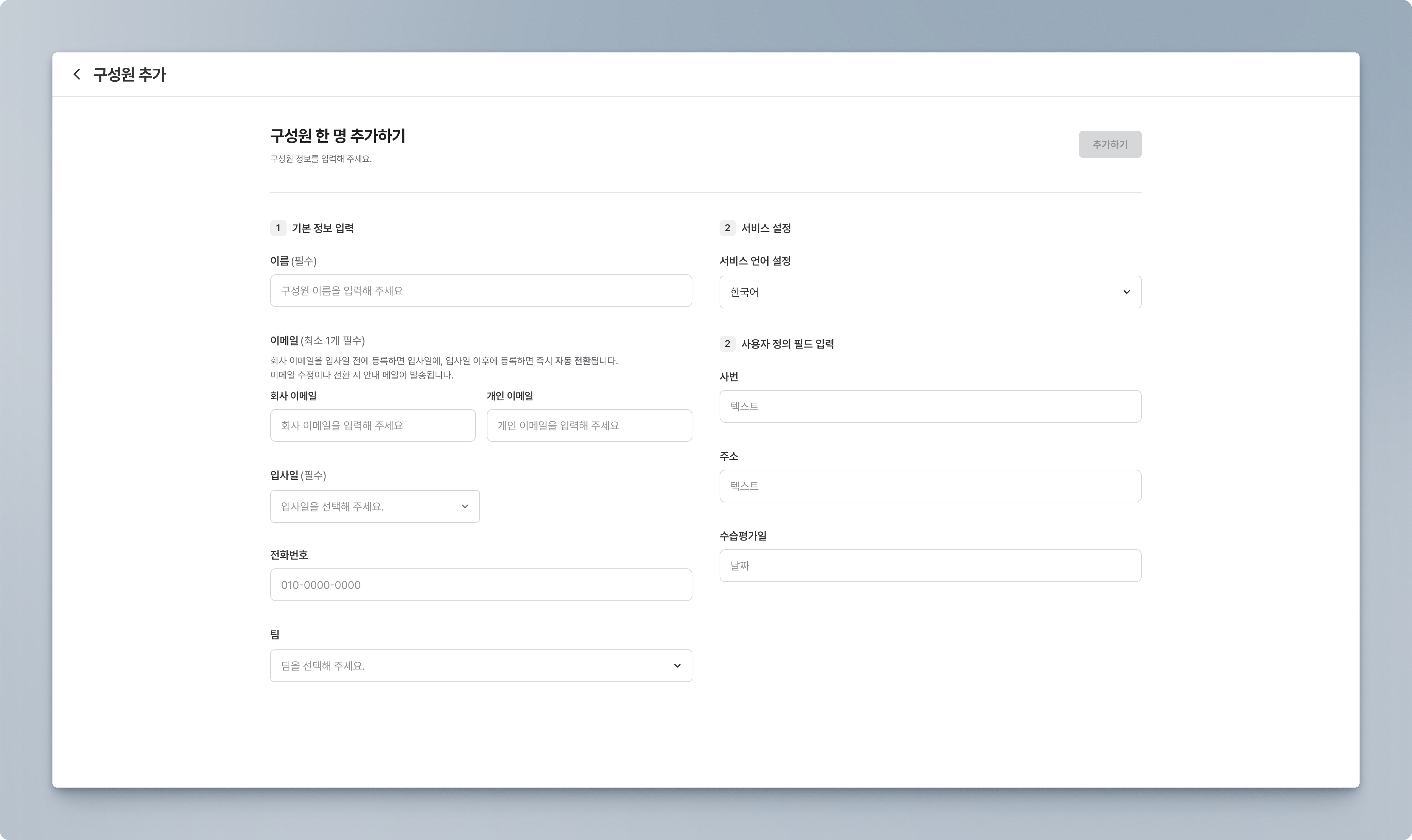The height and width of the screenshot is (840, 1412).
Task: Click the chevron in the 한국어 dropdown
Action: (x=1126, y=292)
